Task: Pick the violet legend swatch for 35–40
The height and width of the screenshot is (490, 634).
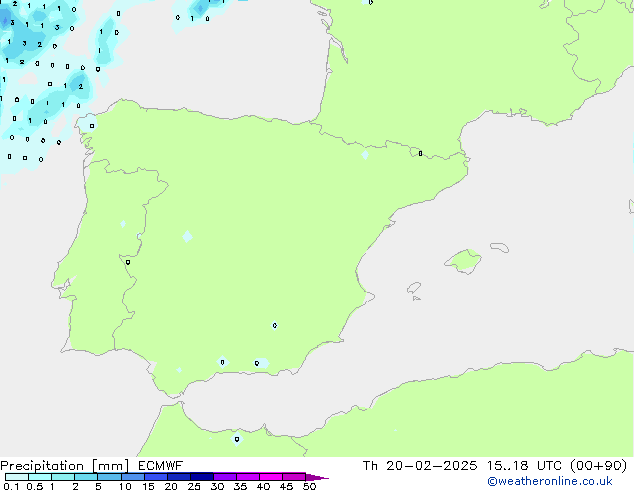Action: (248, 477)
